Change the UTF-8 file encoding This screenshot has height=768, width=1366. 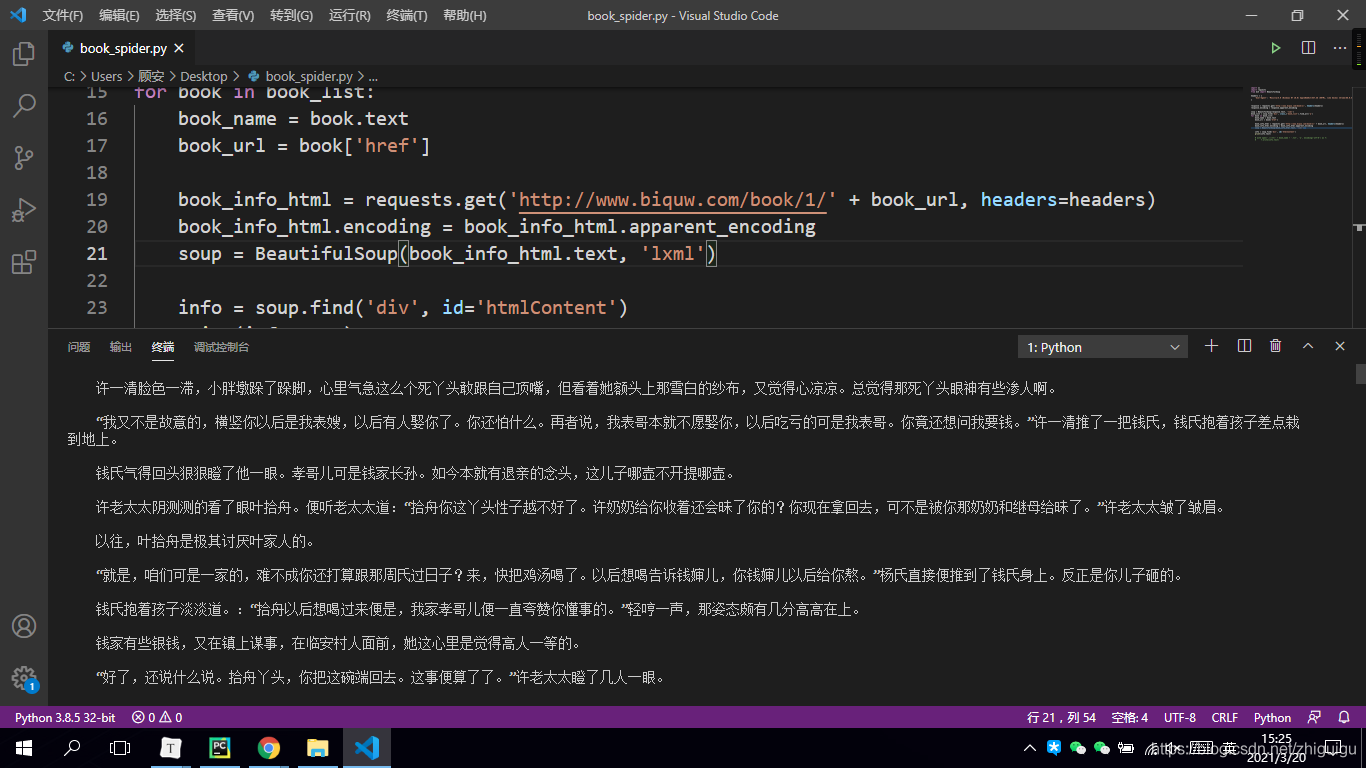(1179, 717)
